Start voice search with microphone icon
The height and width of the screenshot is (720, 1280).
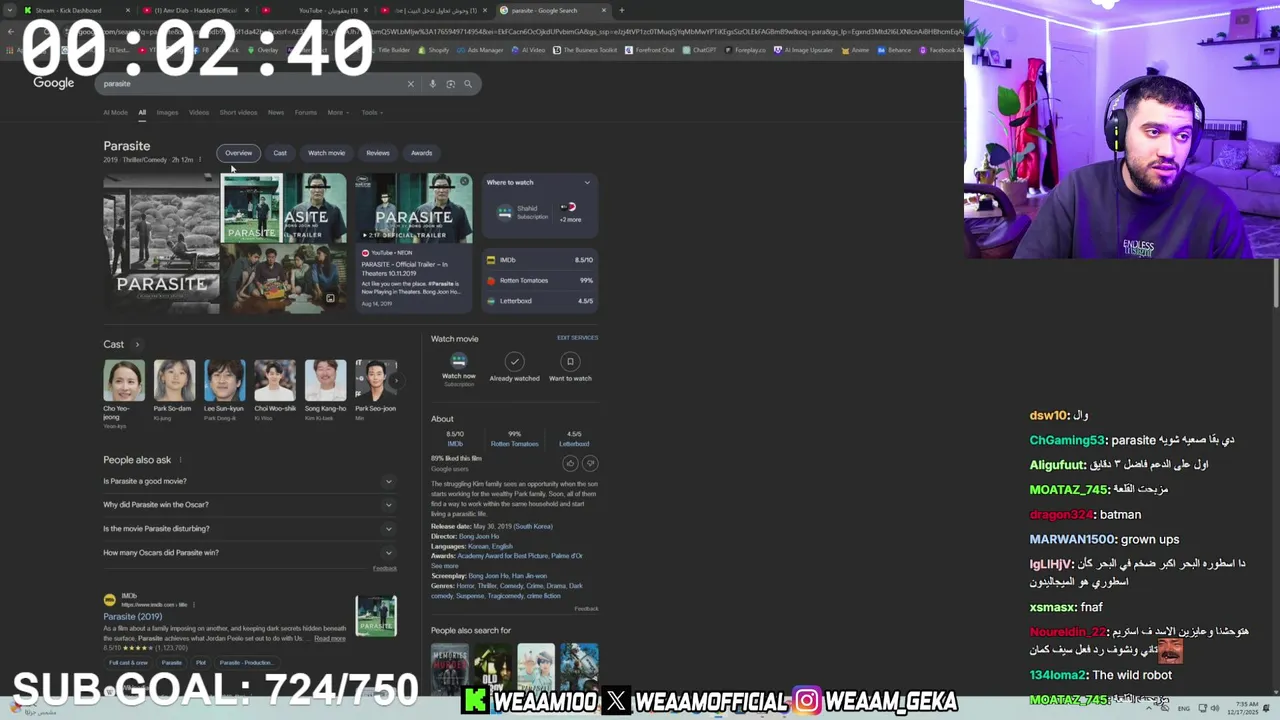coord(432,84)
